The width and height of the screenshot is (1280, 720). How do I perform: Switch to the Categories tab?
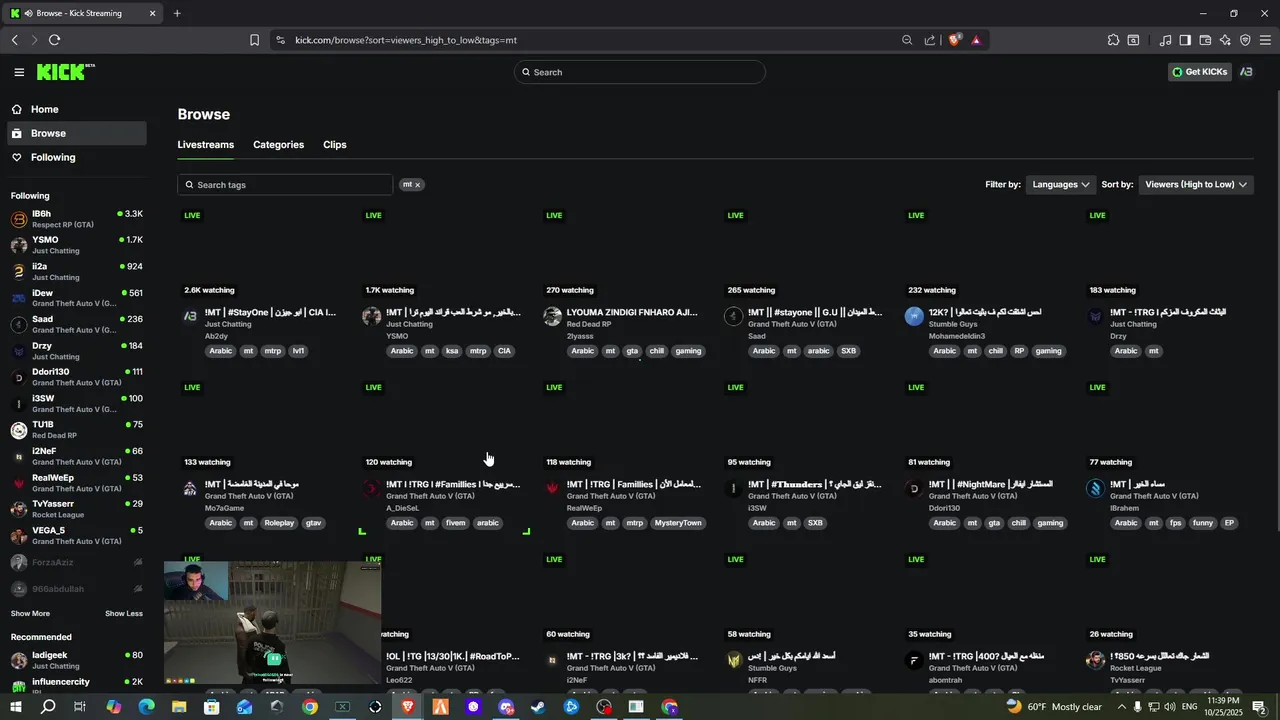(278, 145)
